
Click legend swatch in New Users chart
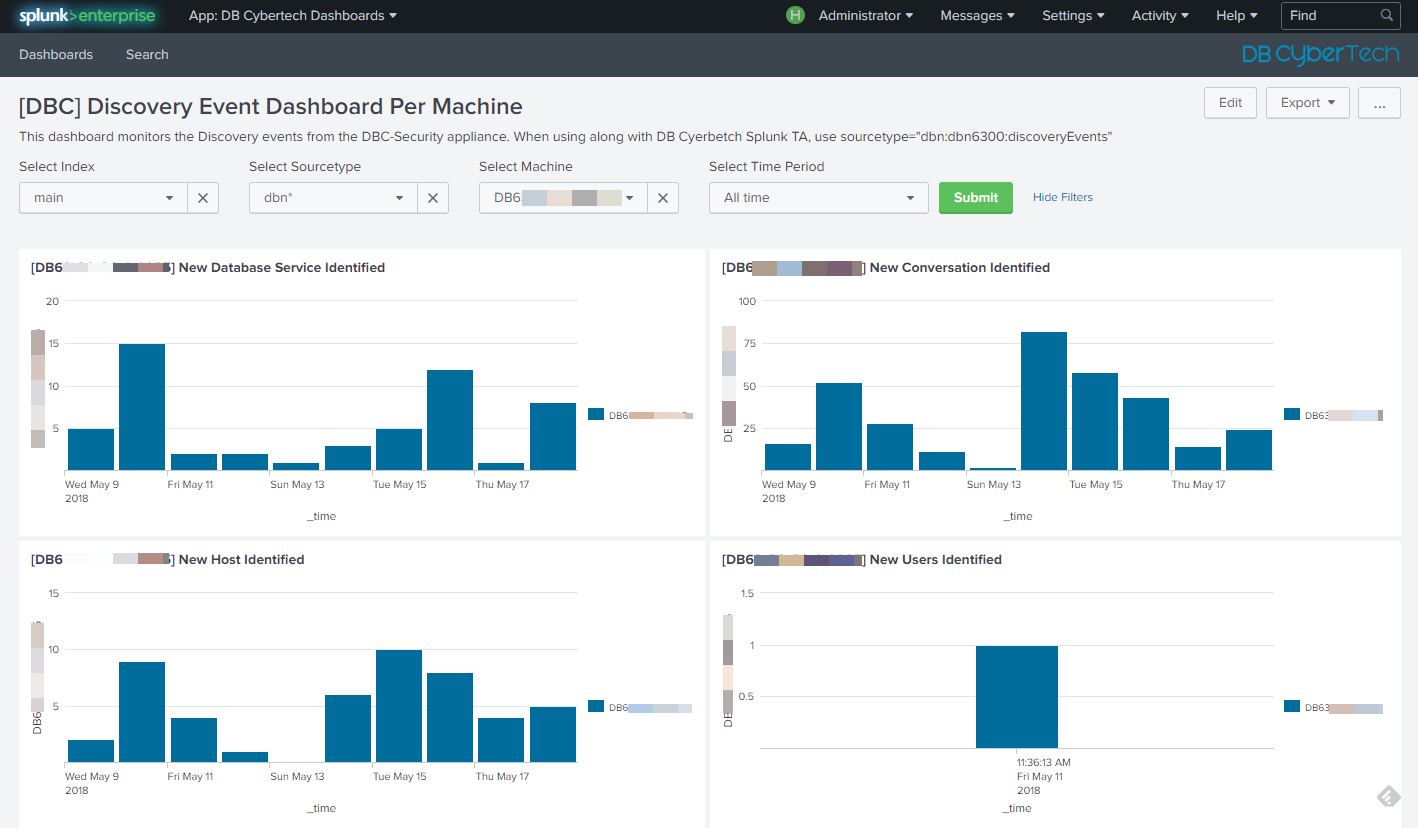[x=1292, y=706]
